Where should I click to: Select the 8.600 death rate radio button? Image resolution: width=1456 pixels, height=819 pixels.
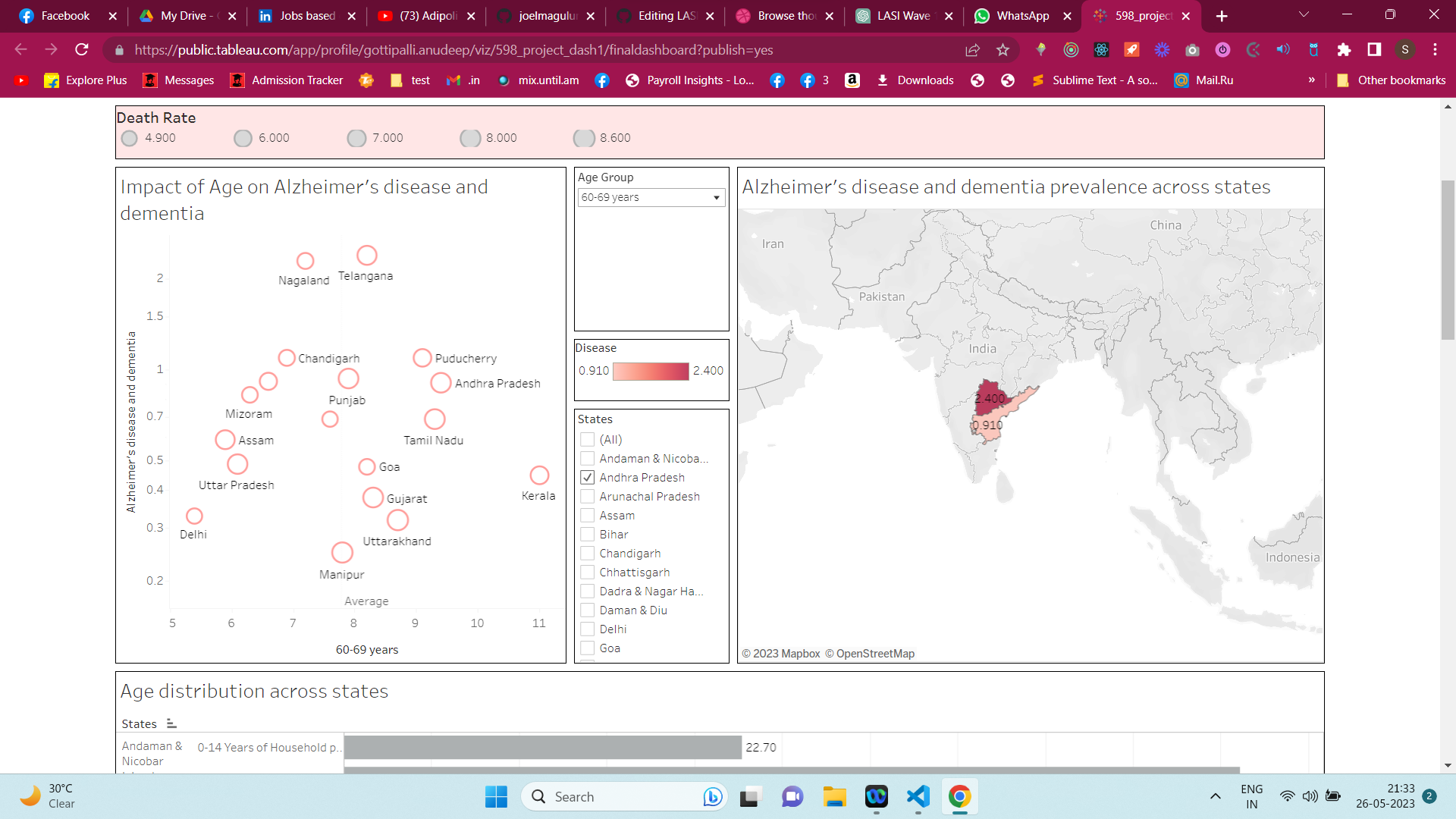584,138
